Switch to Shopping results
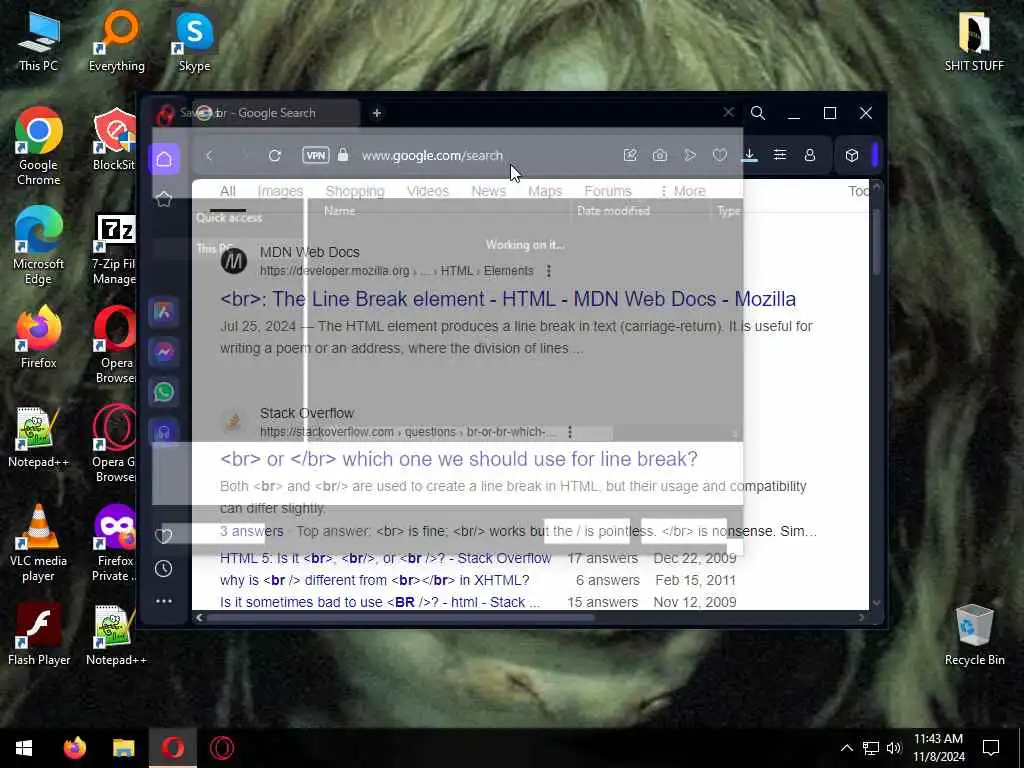This screenshot has width=1024, height=768. click(355, 191)
